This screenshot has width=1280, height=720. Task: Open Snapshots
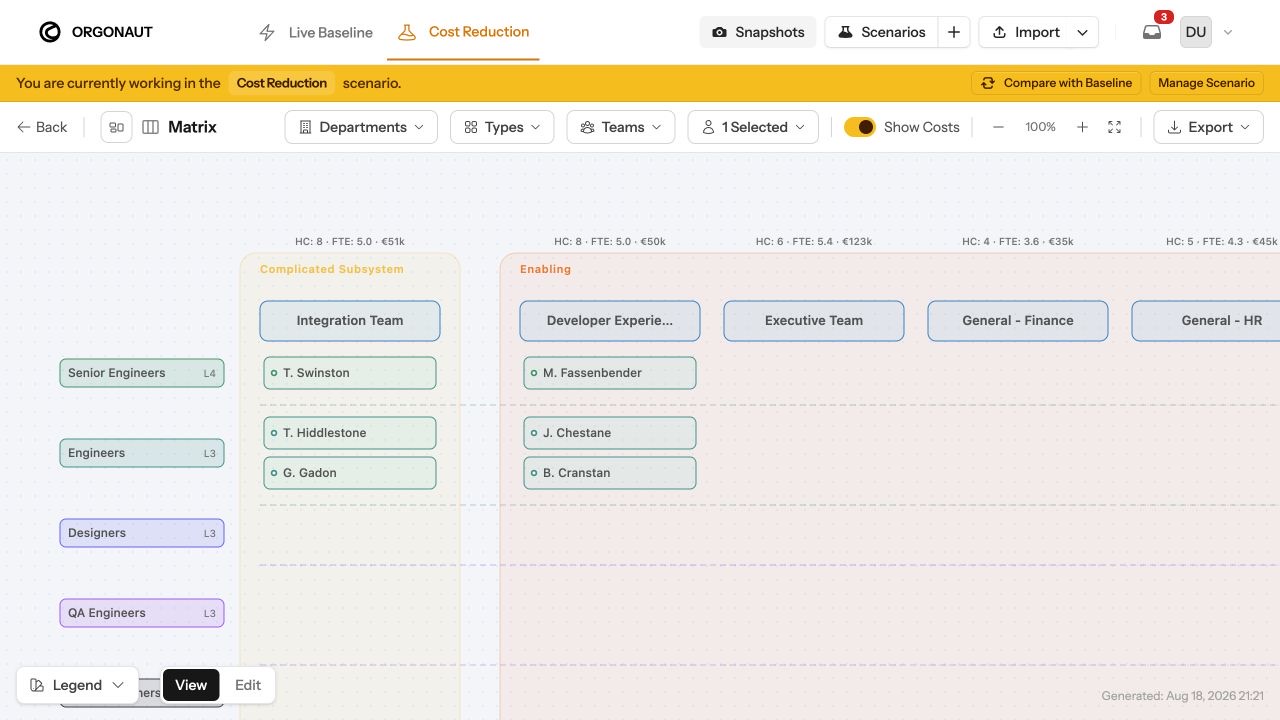tap(758, 32)
